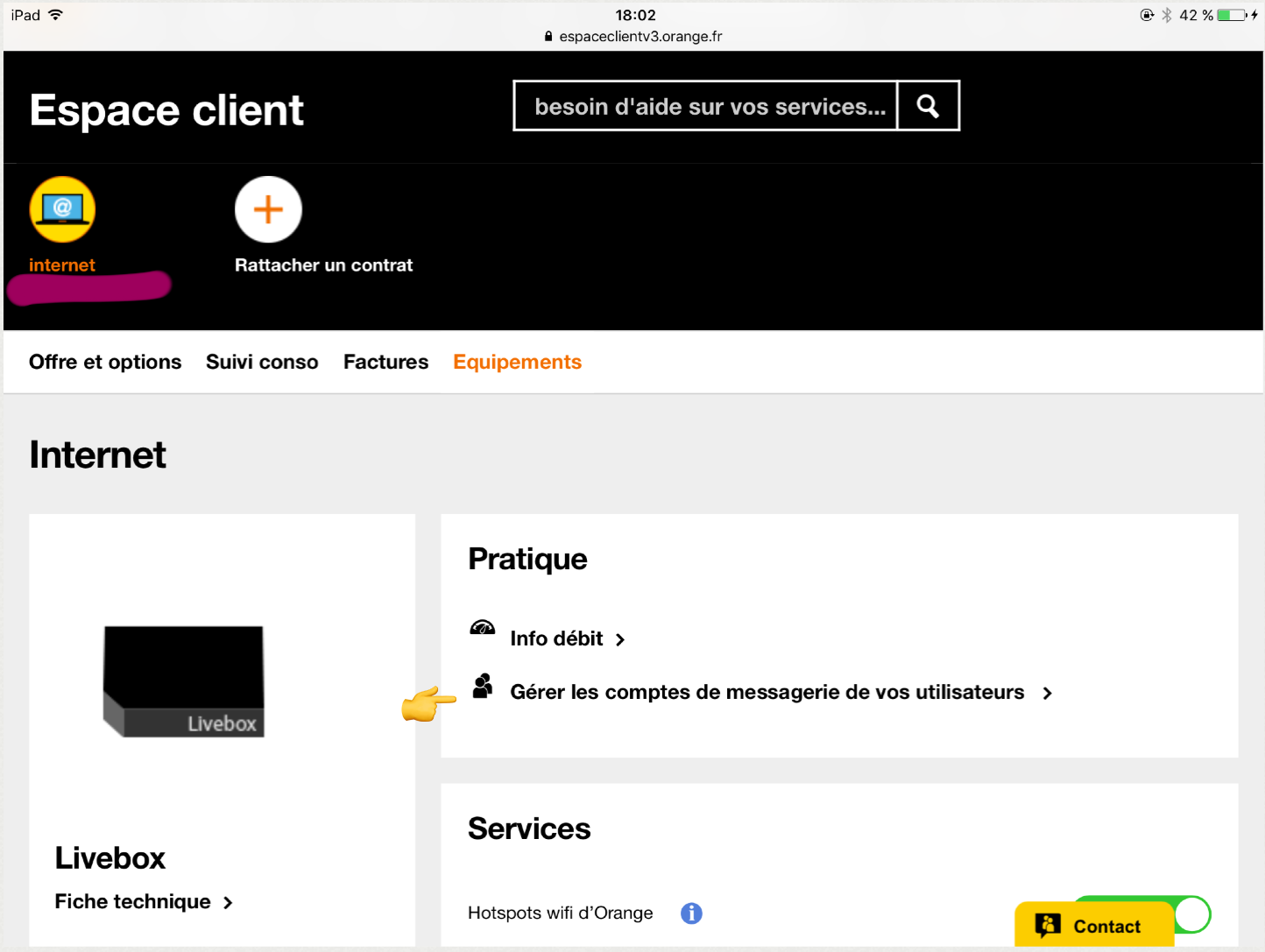Expand the Gérer les comptes chevron
This screenshot has width=1265, height=952.
1047,694
